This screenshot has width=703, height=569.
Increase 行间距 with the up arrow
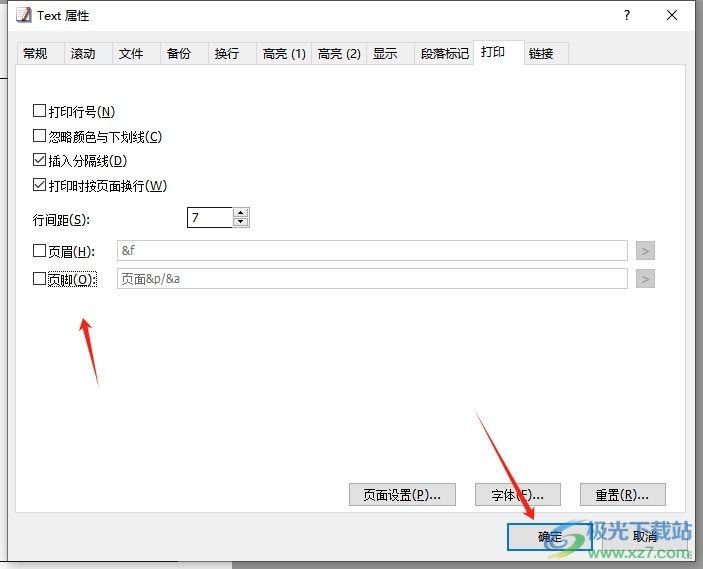coord(241,213)
